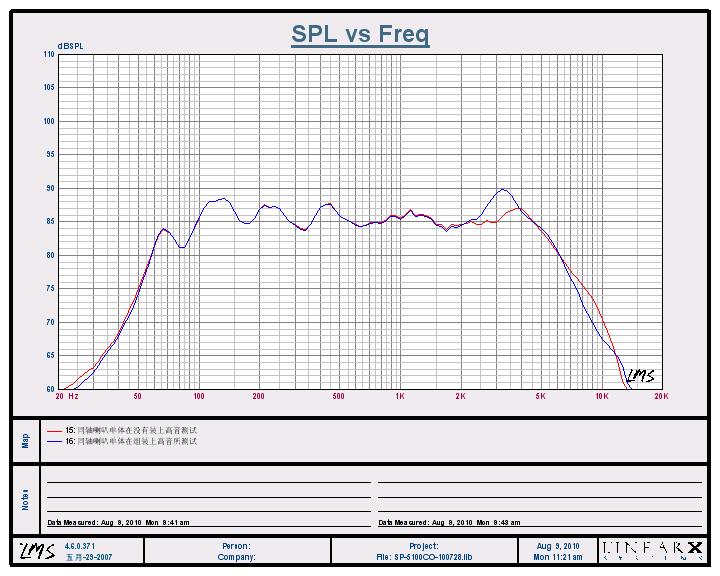Click the red line legend marker for curve 15
Screen dimensions: 720x576
[x=54, y=430]
